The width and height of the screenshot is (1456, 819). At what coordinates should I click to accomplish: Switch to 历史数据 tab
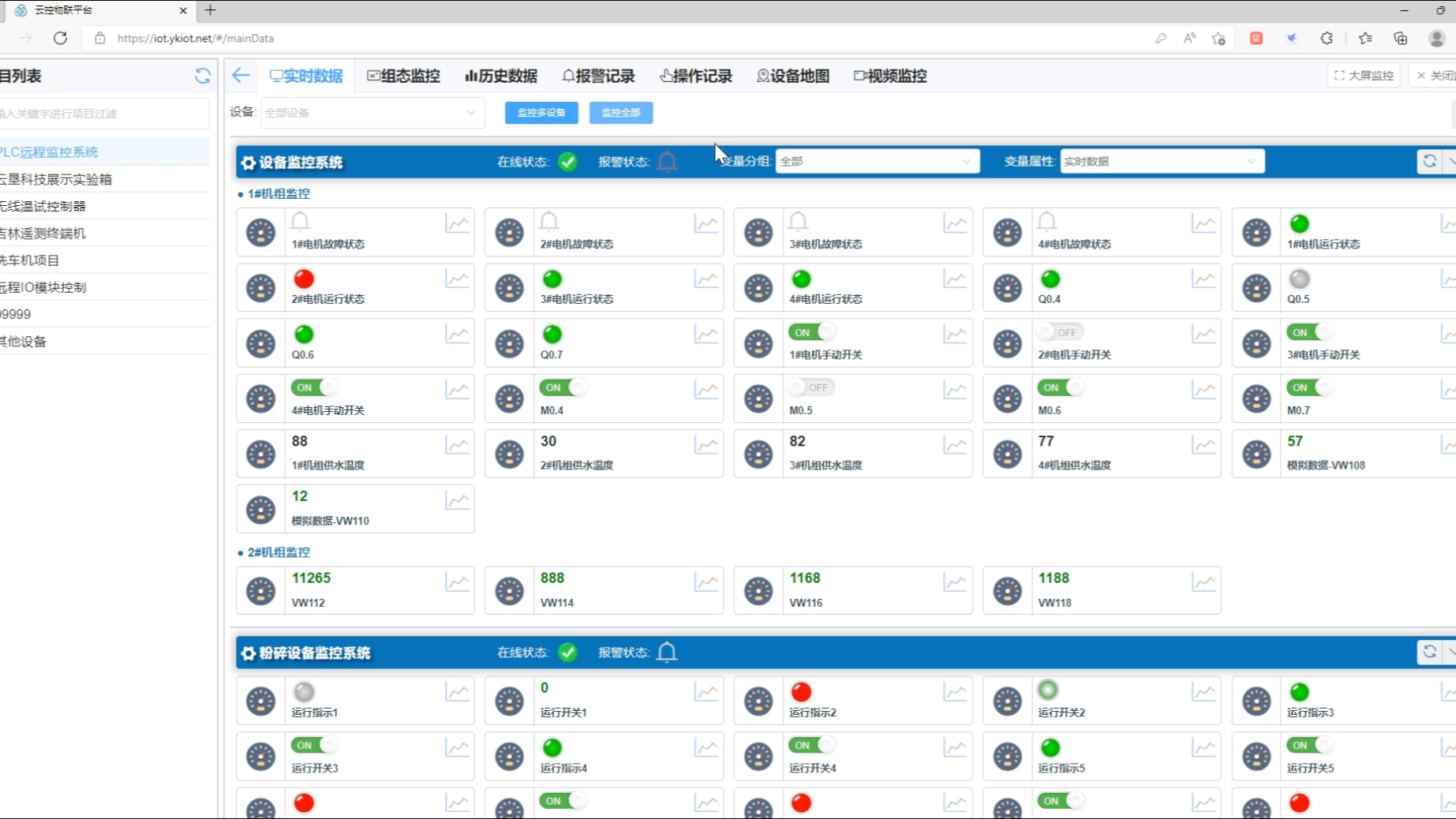point(501,76)
